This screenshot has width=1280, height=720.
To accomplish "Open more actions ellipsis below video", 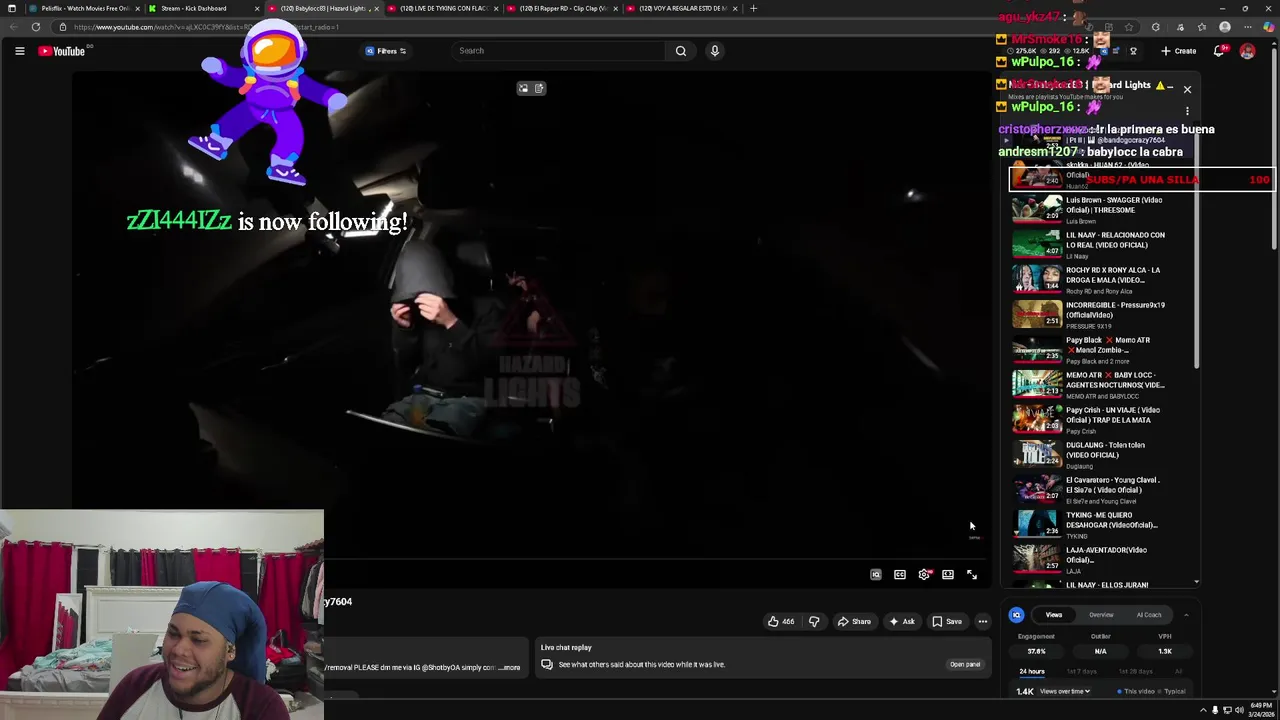I will (982, 622).
